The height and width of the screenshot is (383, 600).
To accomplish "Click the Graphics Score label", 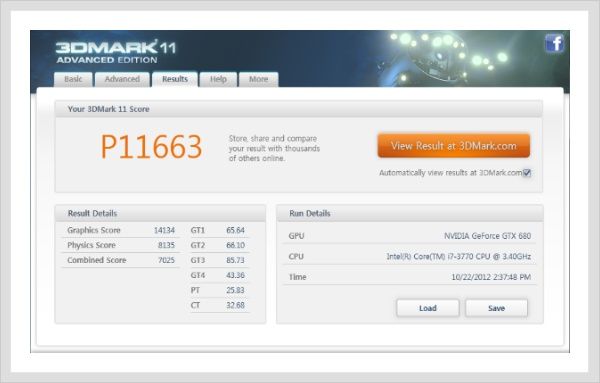I will coord(94,230).
